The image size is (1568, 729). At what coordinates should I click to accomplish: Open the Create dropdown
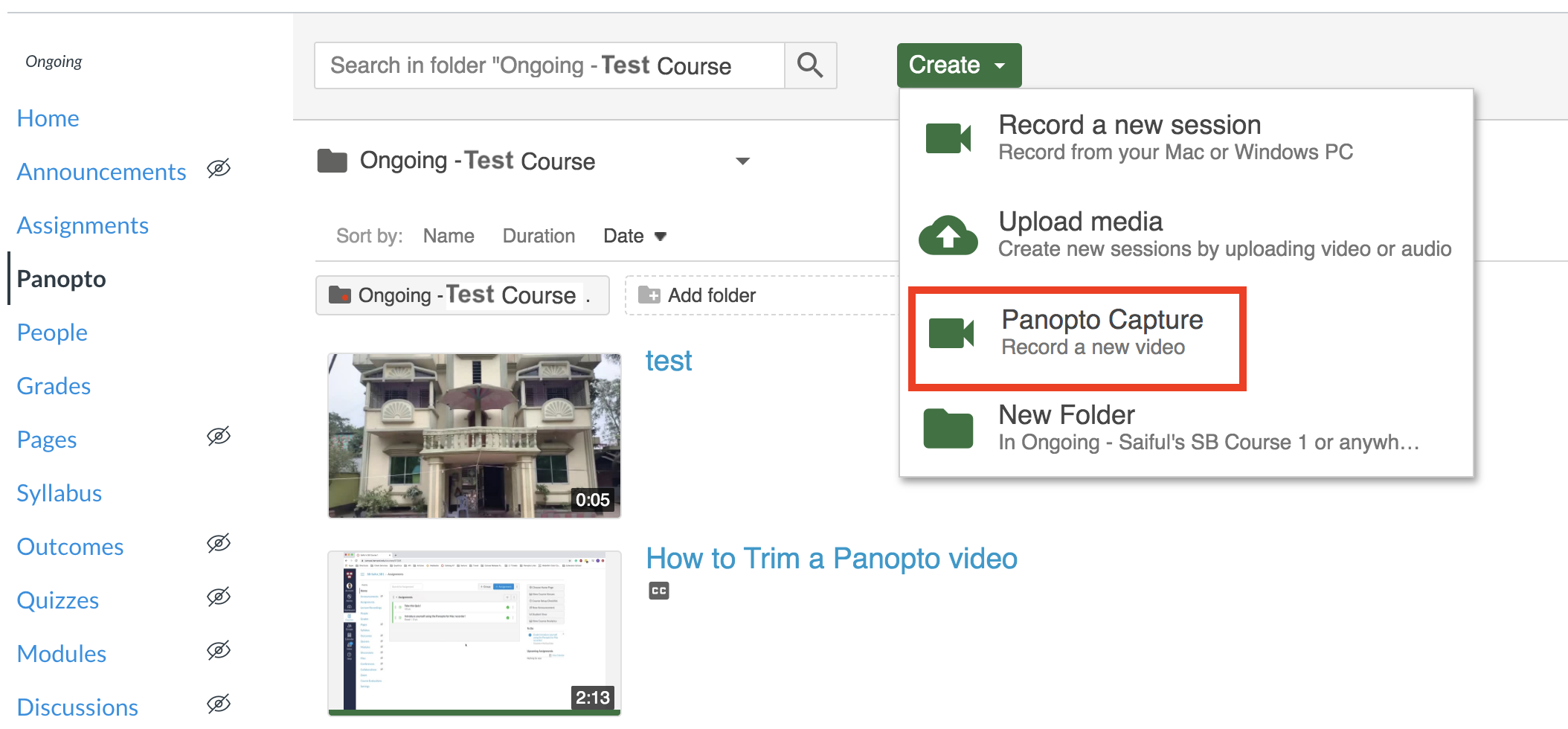(958, 65)
